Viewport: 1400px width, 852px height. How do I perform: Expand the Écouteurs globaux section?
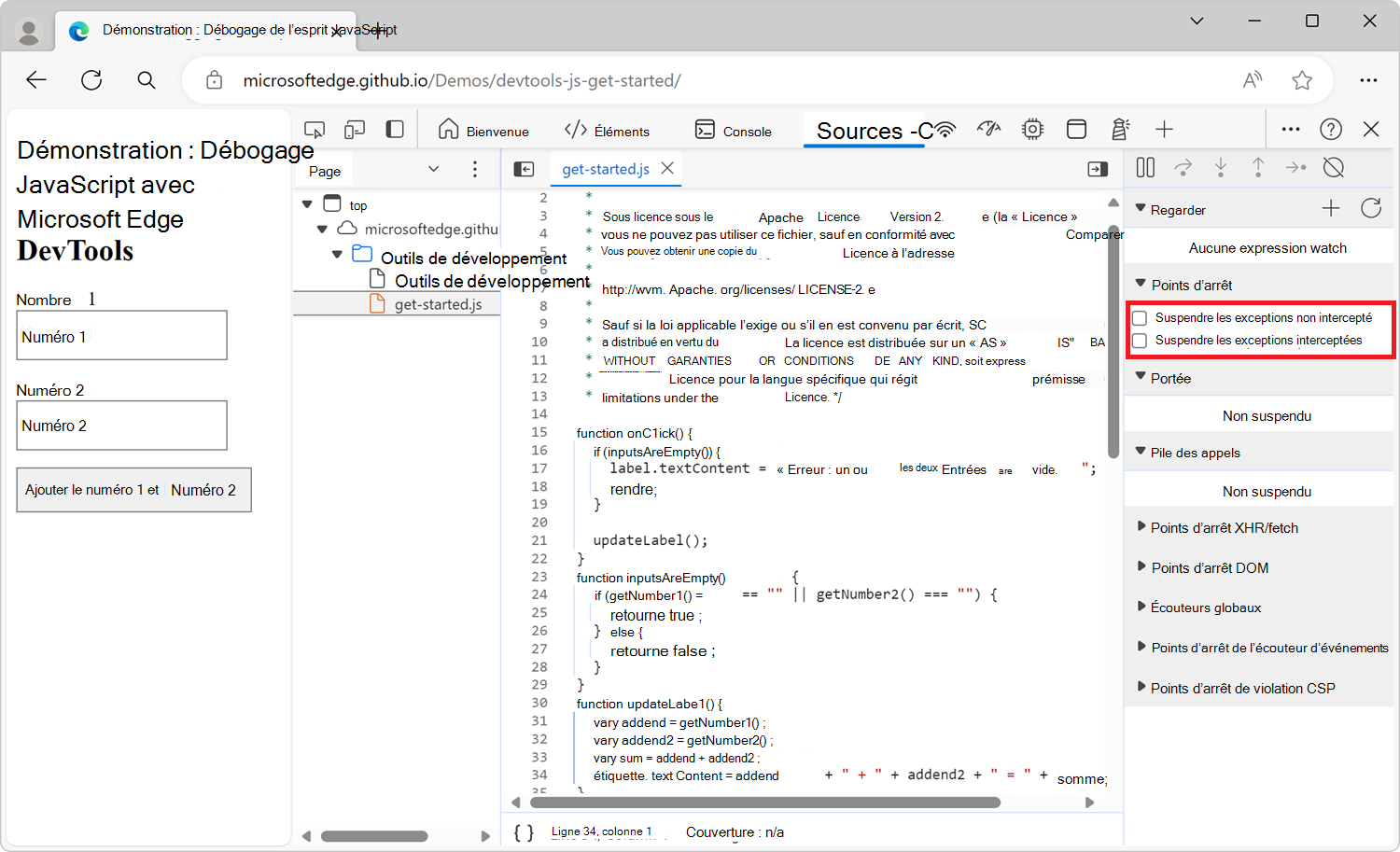point(1141,607)
